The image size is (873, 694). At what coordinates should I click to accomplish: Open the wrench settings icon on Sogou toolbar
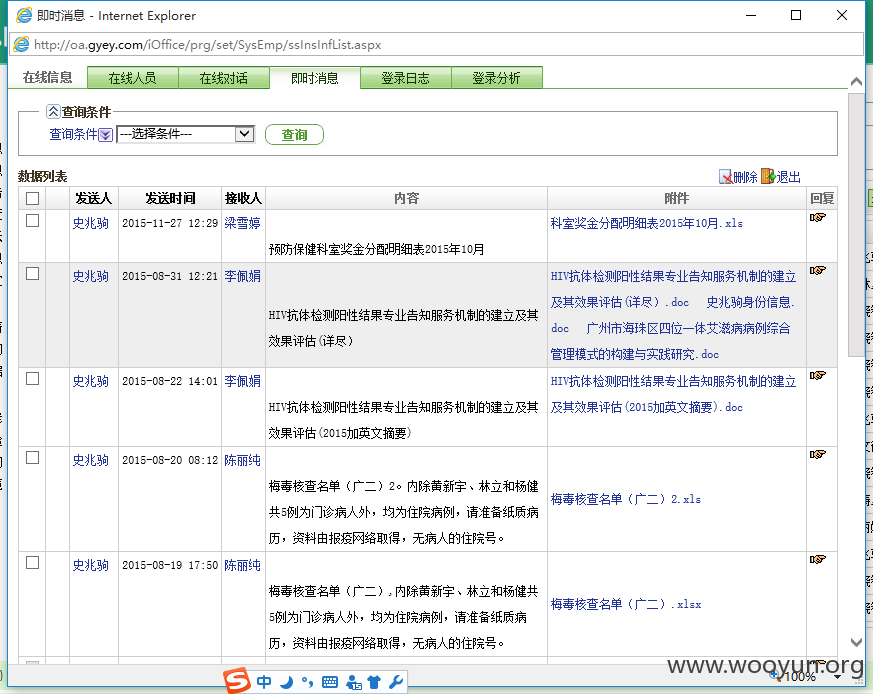pyautogui.click(x=396, y=682)
